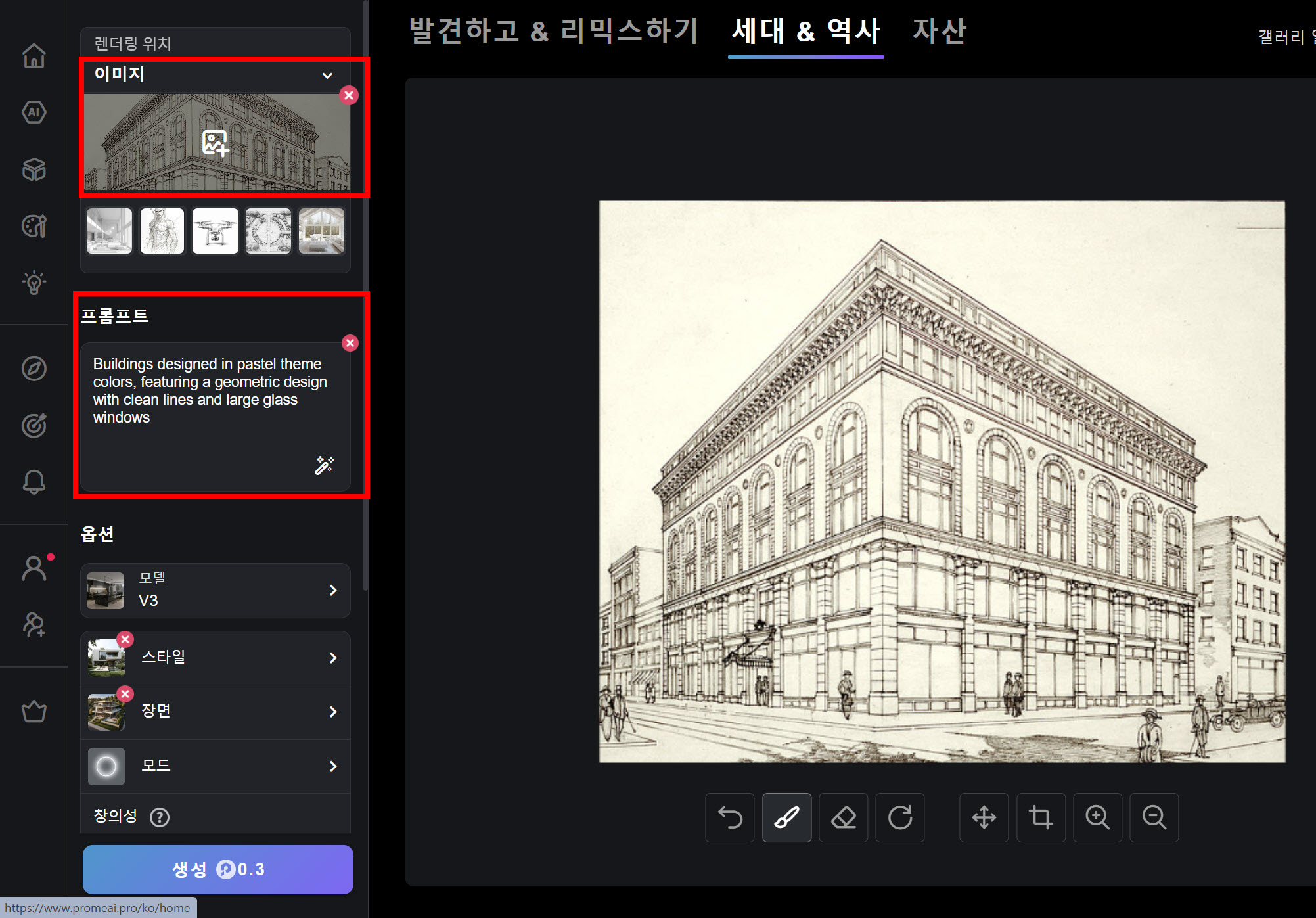This screenshot has height=918, width=1316.
Task: Remove the selected 스타일 thumbnail
Action: pos(125,639)
